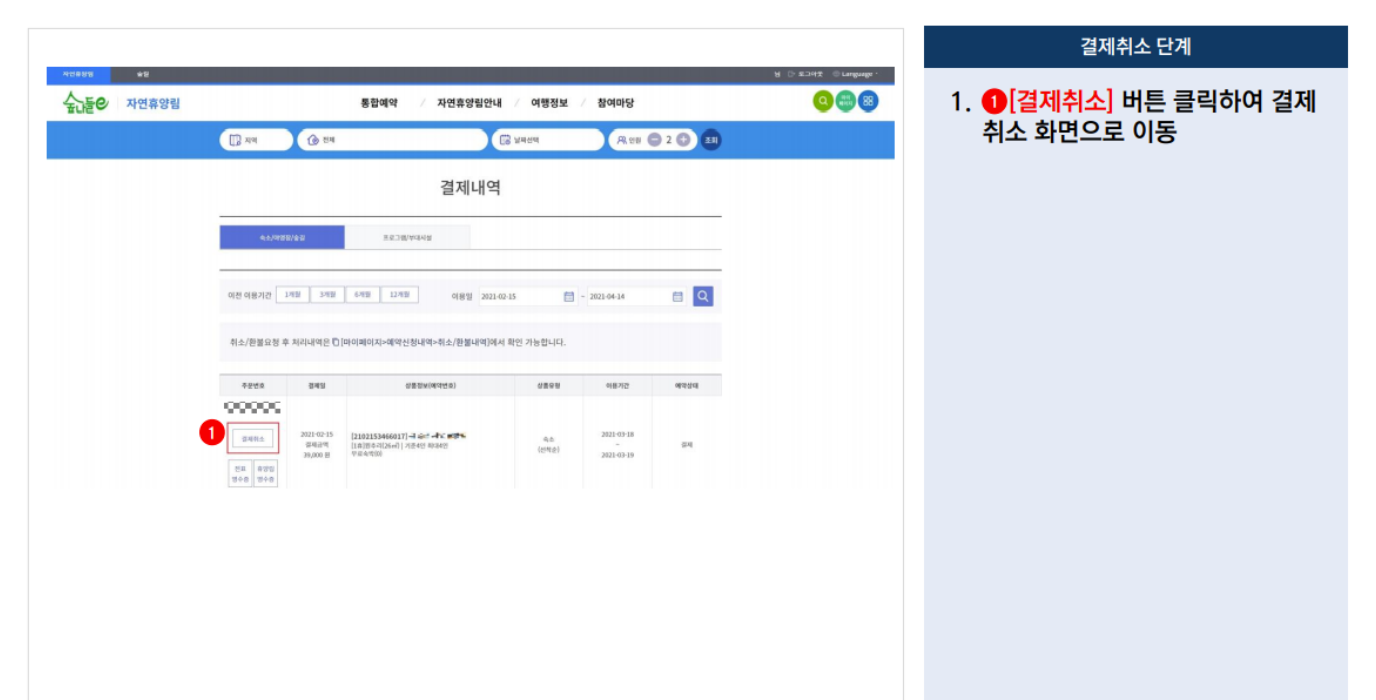Open the Language dropdown in the top bar
Image resolution: width=1376 pixels, height=700 pixels.
857,73
